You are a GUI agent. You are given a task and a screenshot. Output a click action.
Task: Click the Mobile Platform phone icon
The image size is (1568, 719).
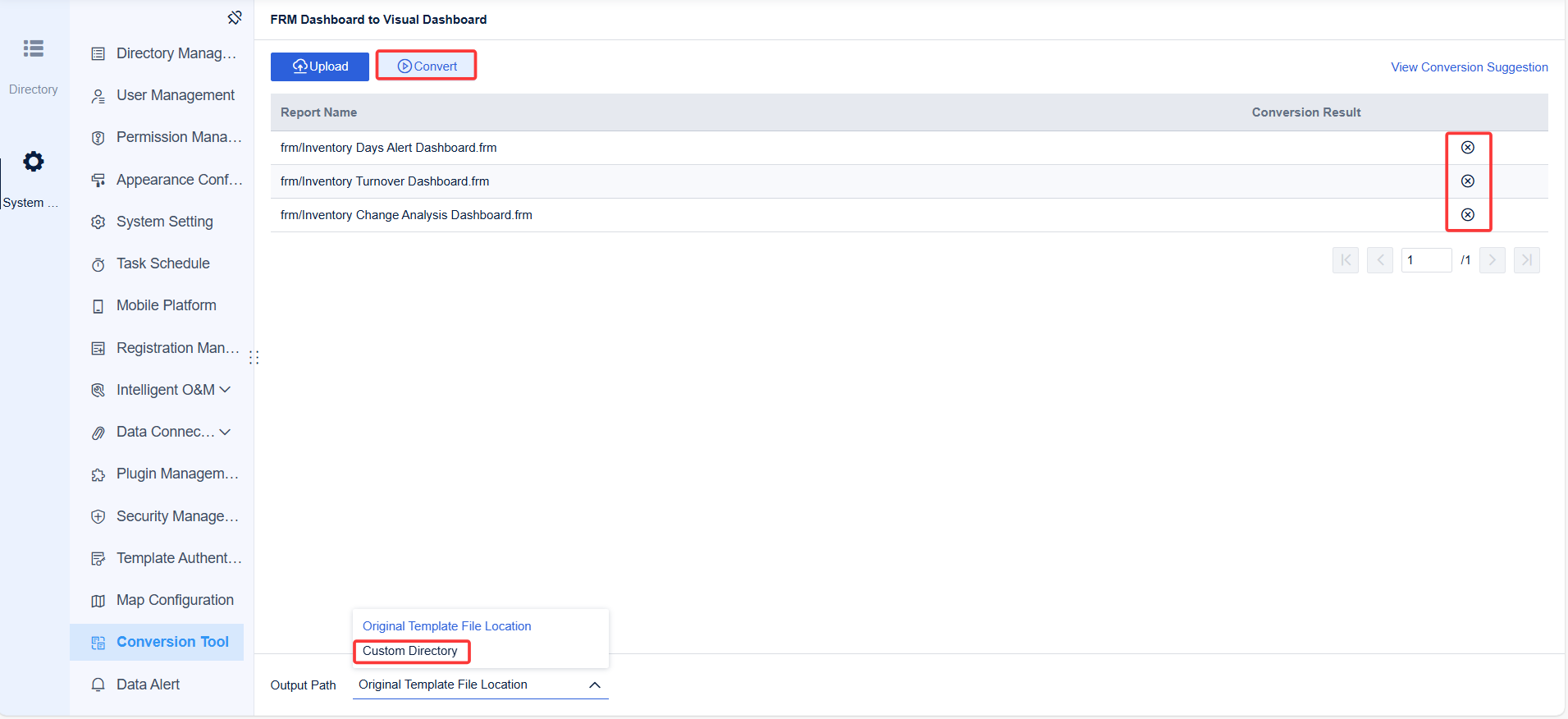click(x=98, y=306)
